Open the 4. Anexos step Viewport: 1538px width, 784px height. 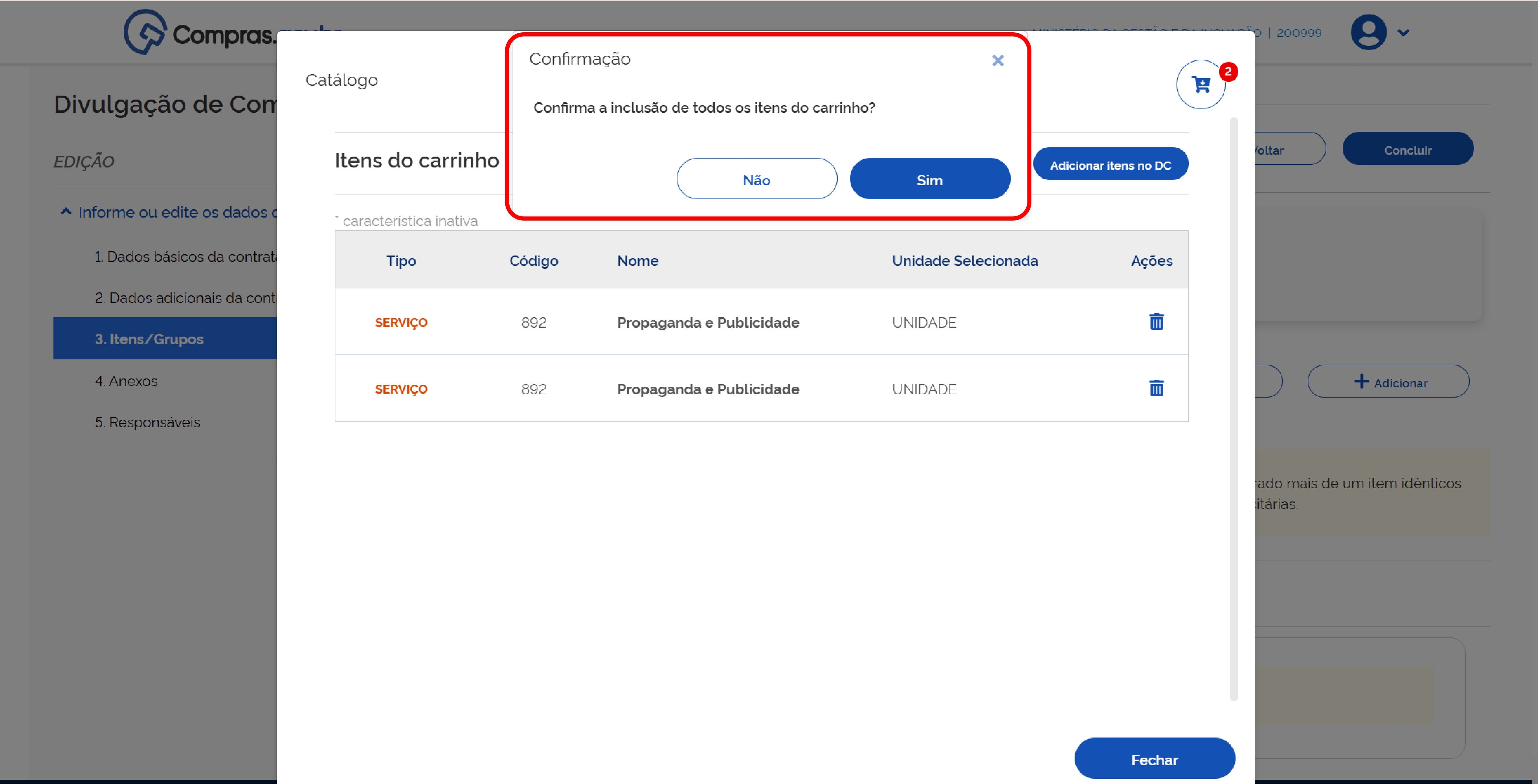[126, 381]
